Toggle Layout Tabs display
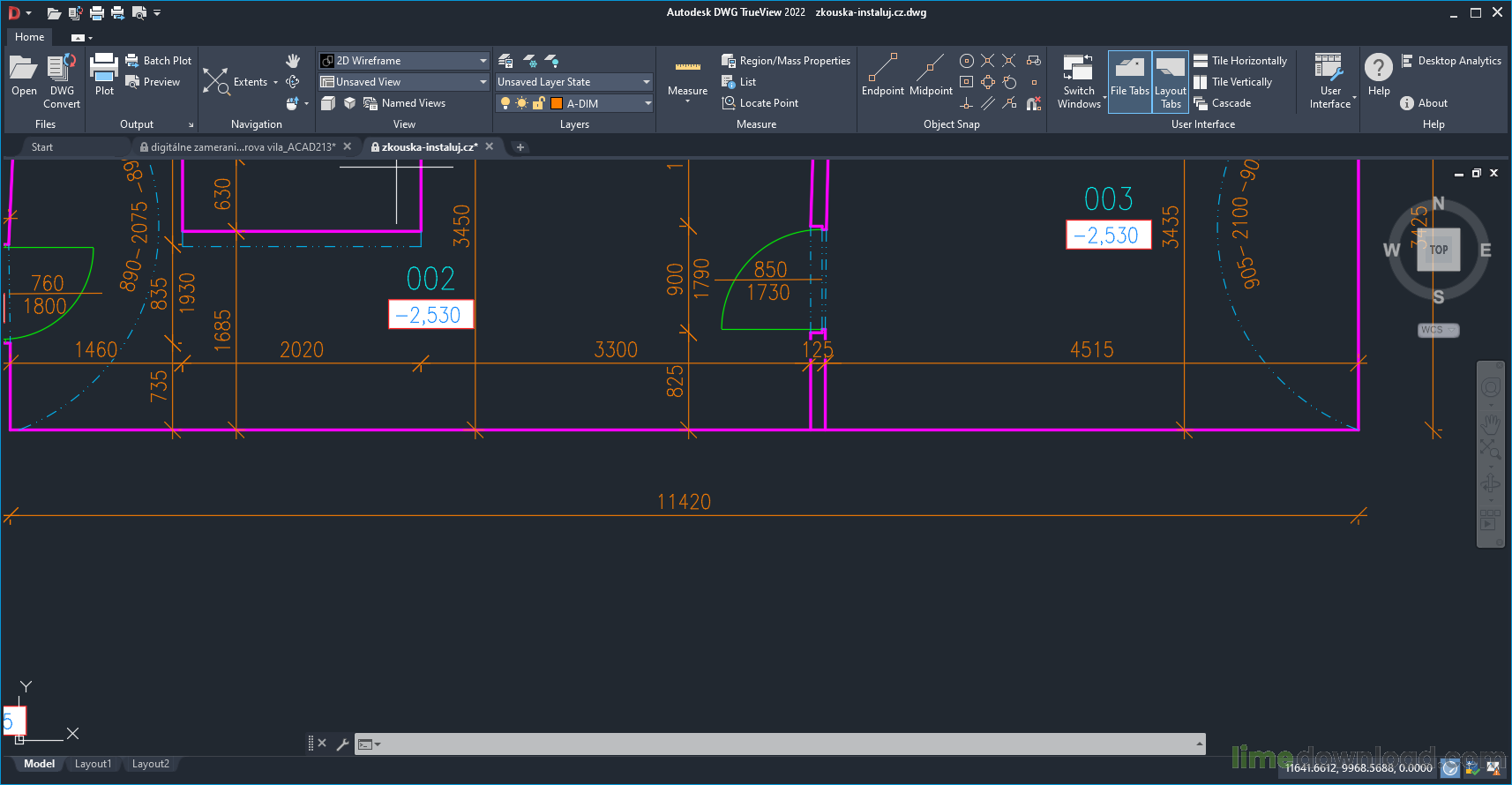 [x=1171, y=79]
